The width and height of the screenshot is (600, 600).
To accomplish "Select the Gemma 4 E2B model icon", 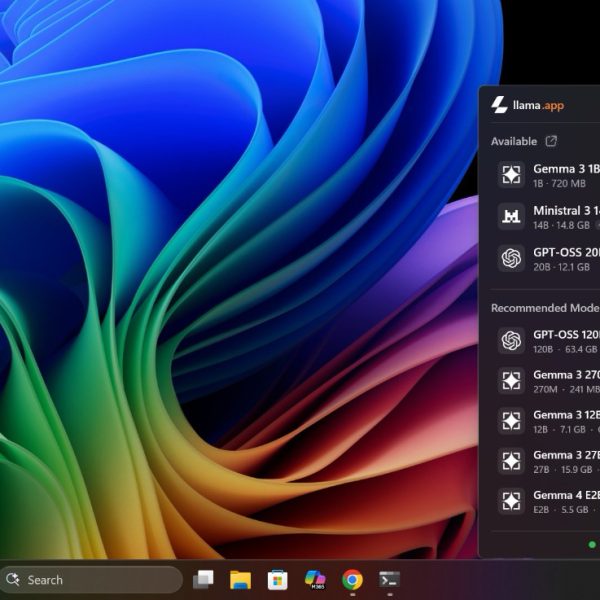I will [511, 501].
